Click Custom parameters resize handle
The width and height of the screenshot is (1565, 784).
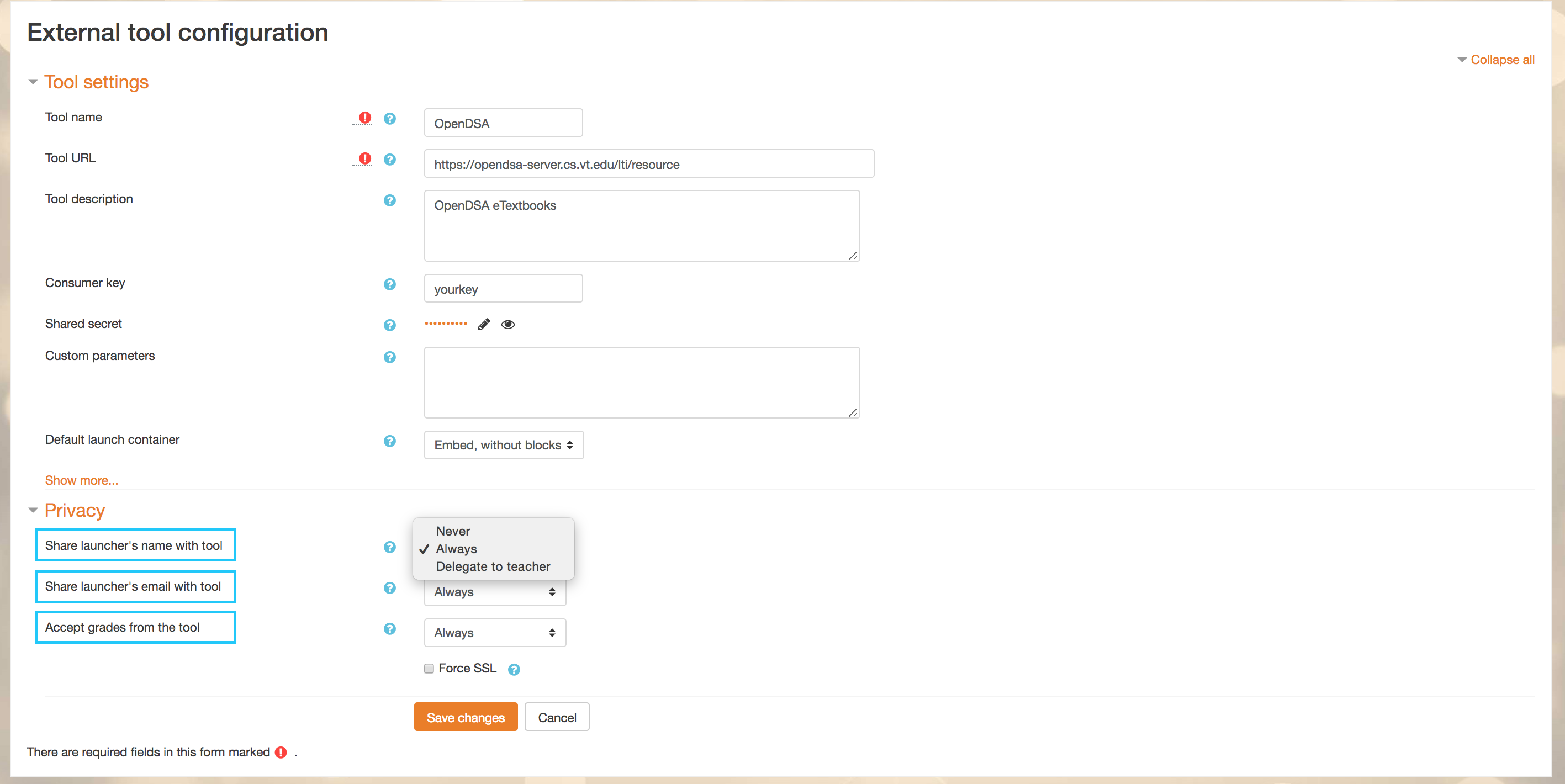(x=853, y=412)
